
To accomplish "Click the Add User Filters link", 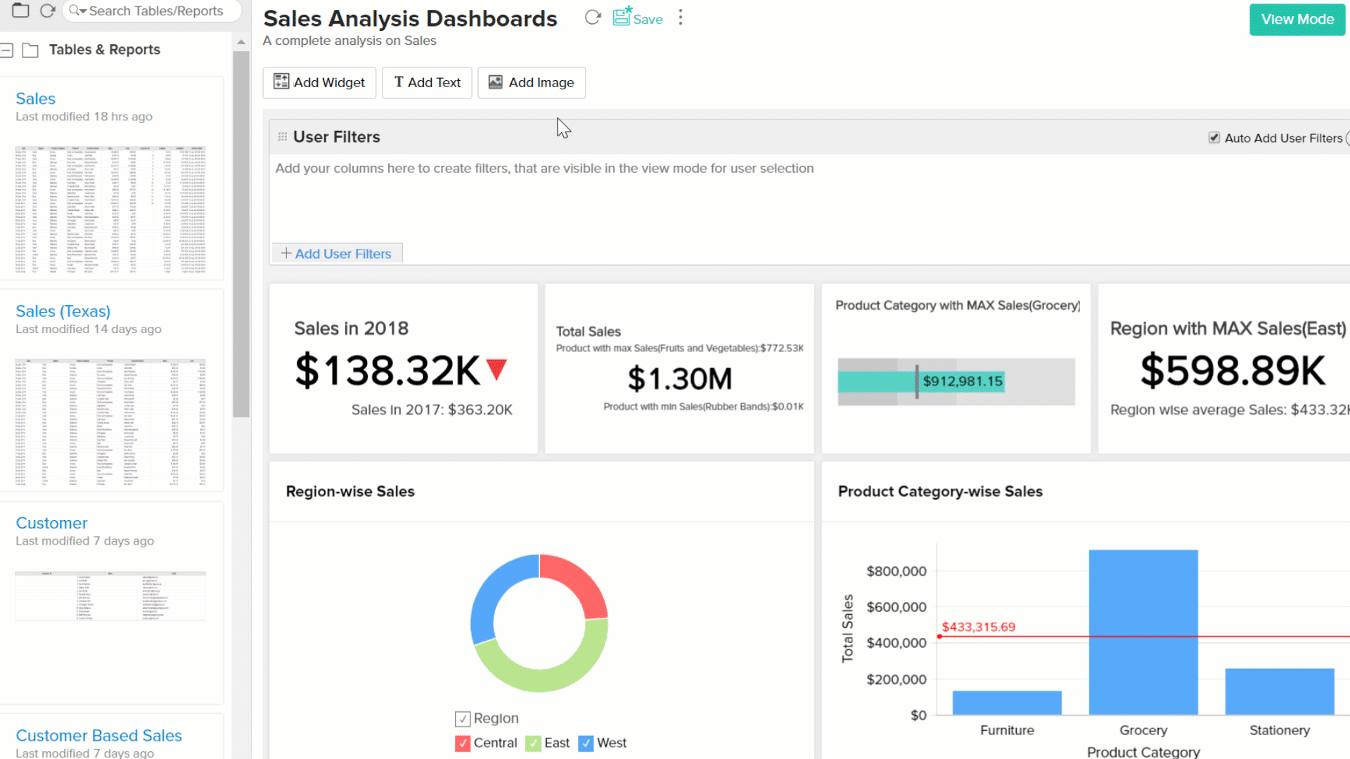I will (x=336, y=254).
